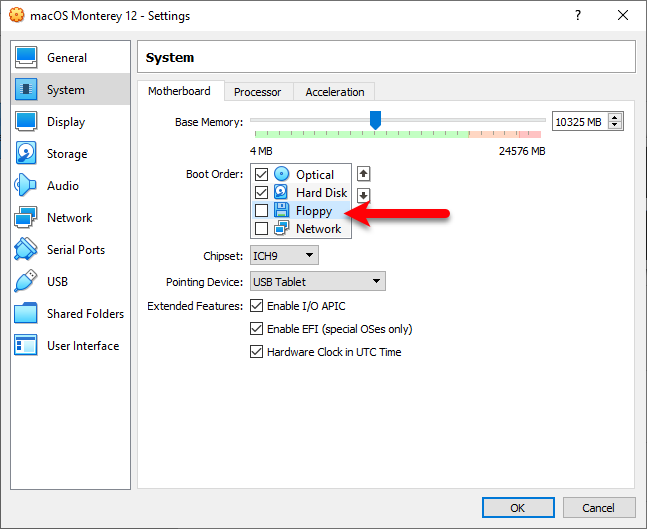
Task: Open the USB plug icon
Action: tap(26, 281)
